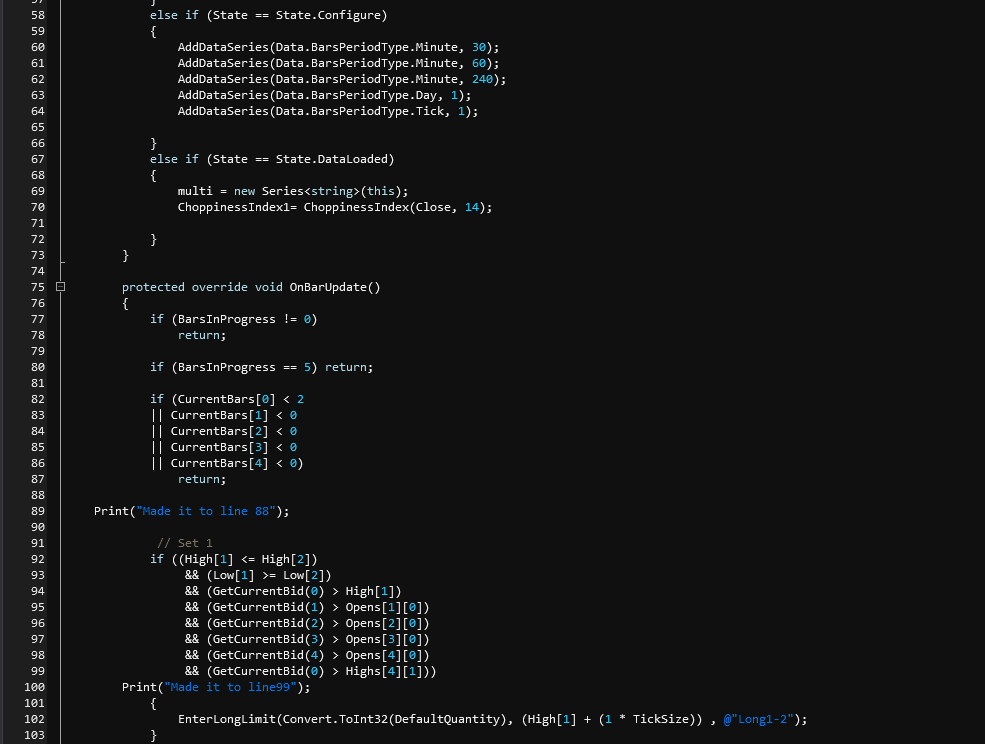Click '&& (GetCurrentBid(1) > Opens[1][0])' line
985x744 pixels.
coord(307,607)
